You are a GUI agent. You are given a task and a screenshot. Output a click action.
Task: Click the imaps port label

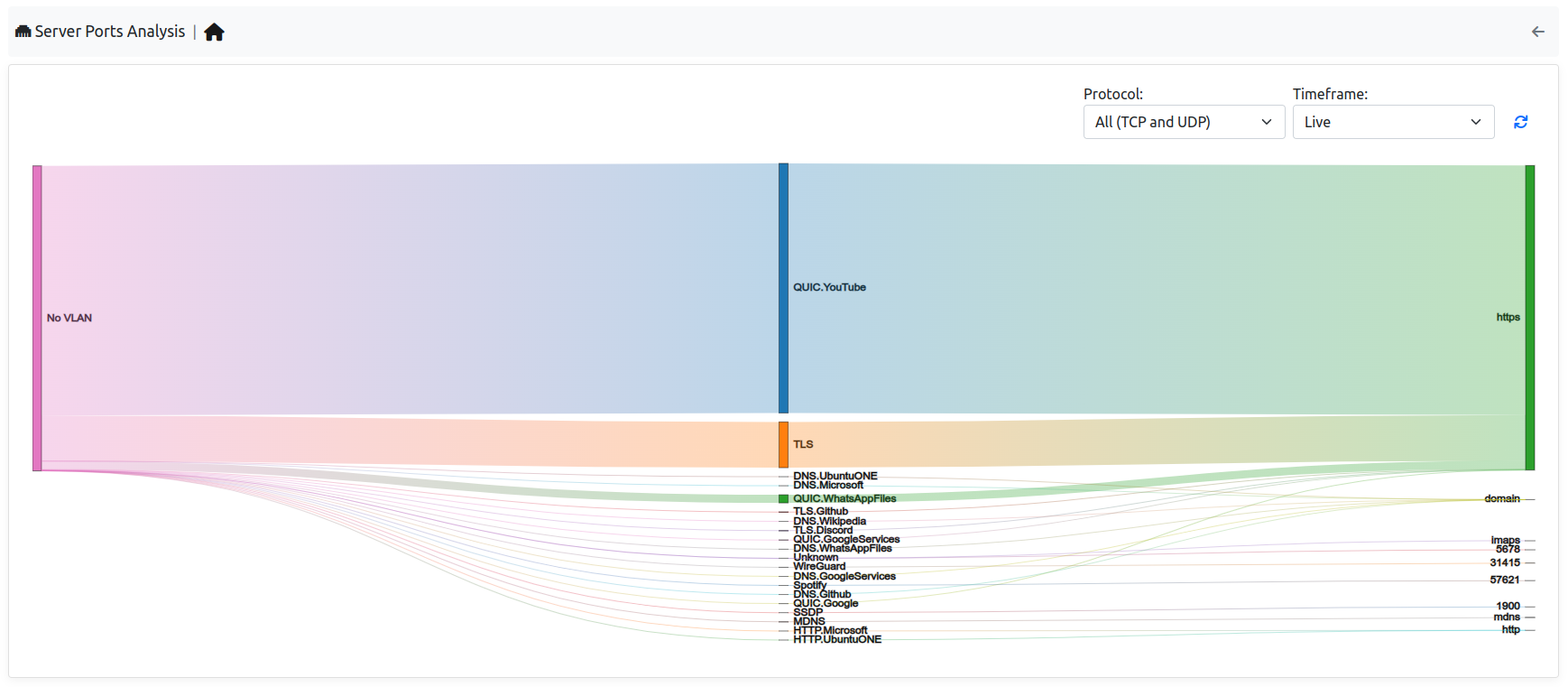click(x=1505, y=540)
